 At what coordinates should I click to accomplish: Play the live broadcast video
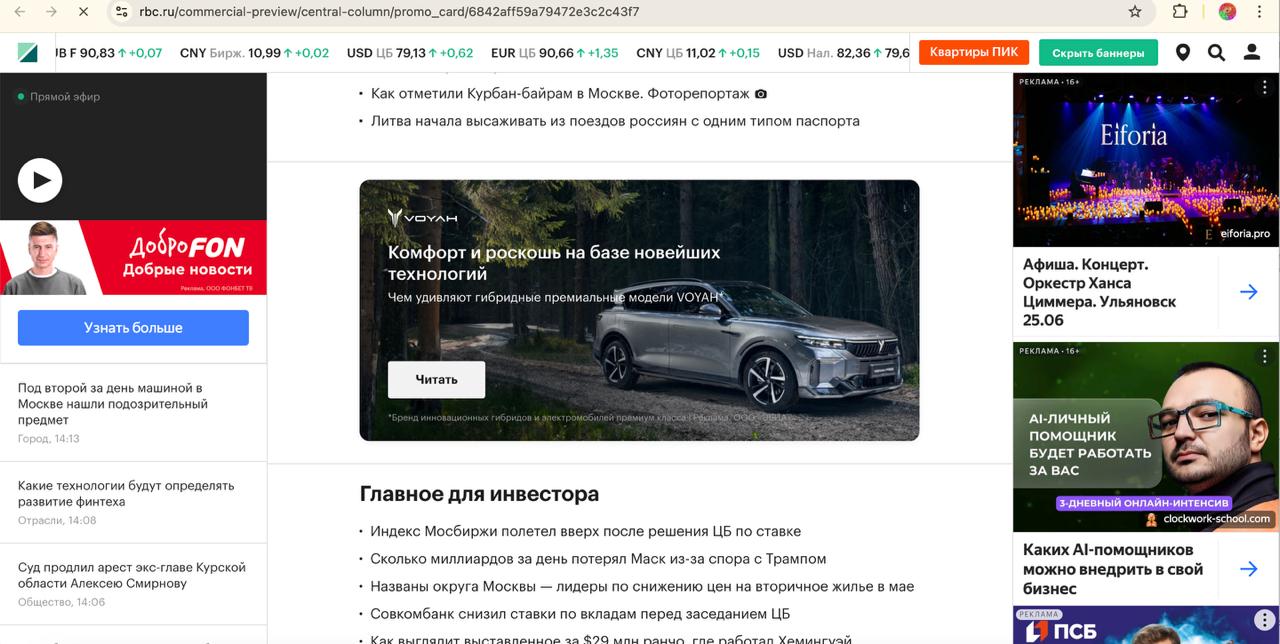coord(40,181)
